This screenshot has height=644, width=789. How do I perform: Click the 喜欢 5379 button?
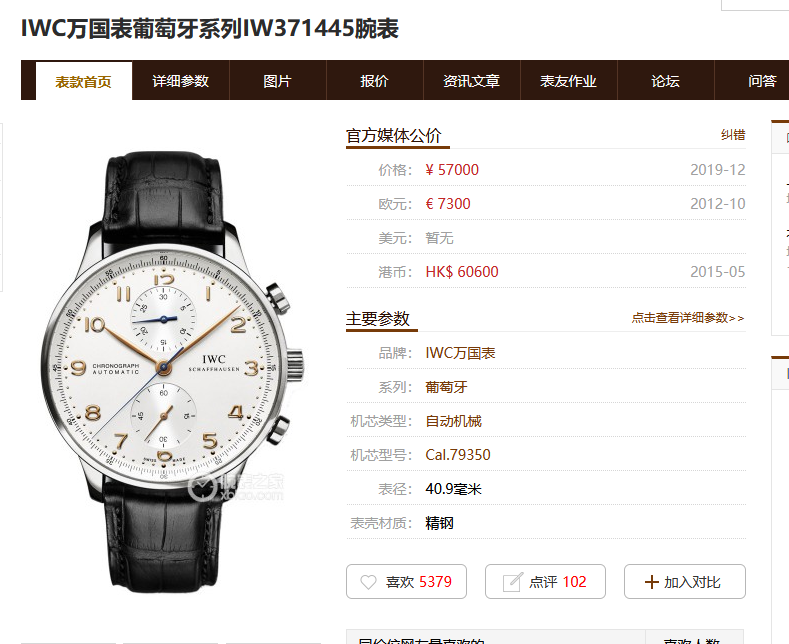coord(407,582)
